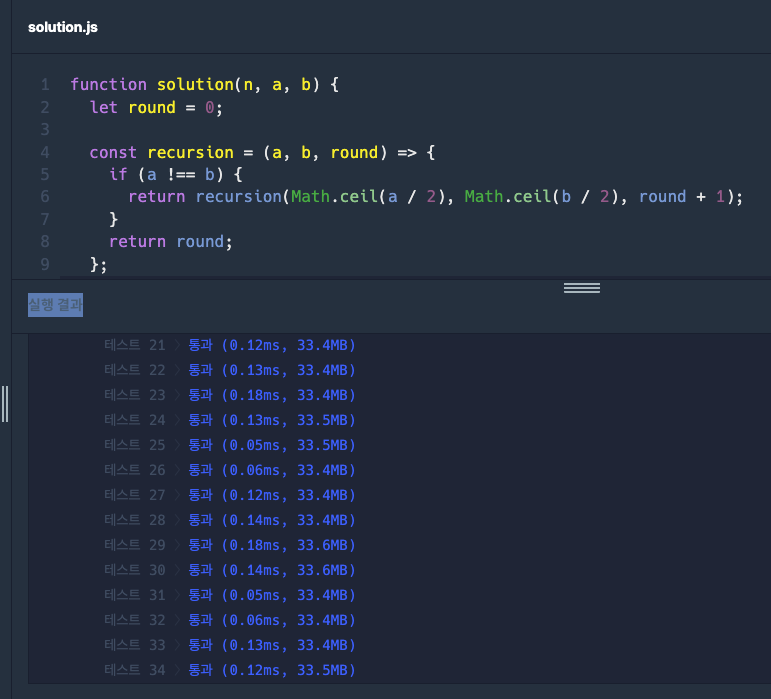Image resolution: width=771 pixels, height=699 pixels.
Task: Select the 테스트 33 result row
Action: [230, 645]
